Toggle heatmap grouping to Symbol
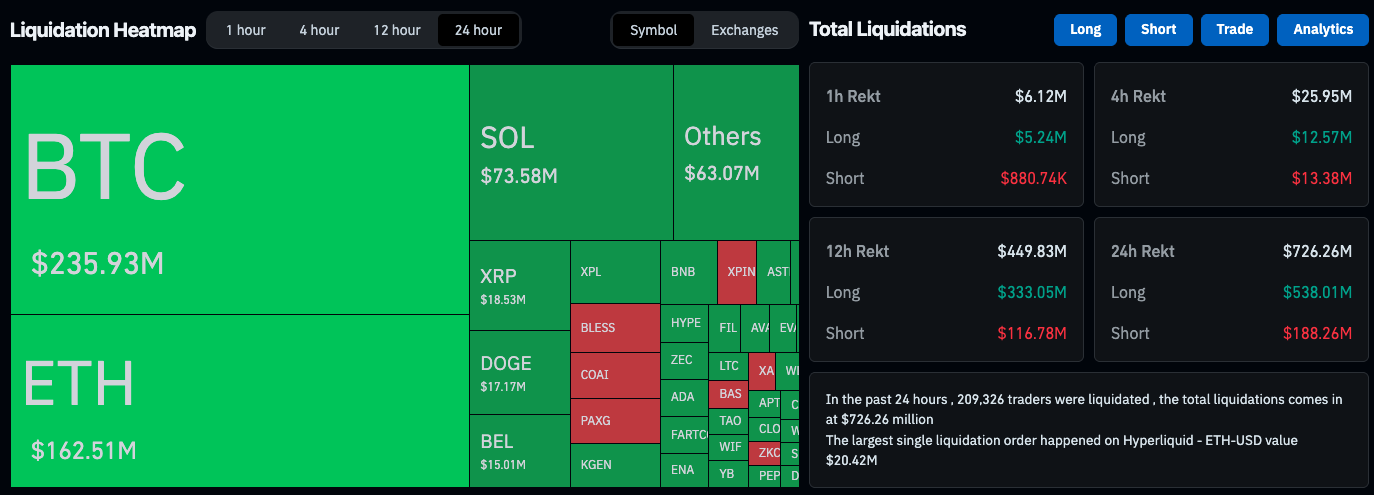The width and height of the screenshot is (1374, 495). click(x=654, y=30)
